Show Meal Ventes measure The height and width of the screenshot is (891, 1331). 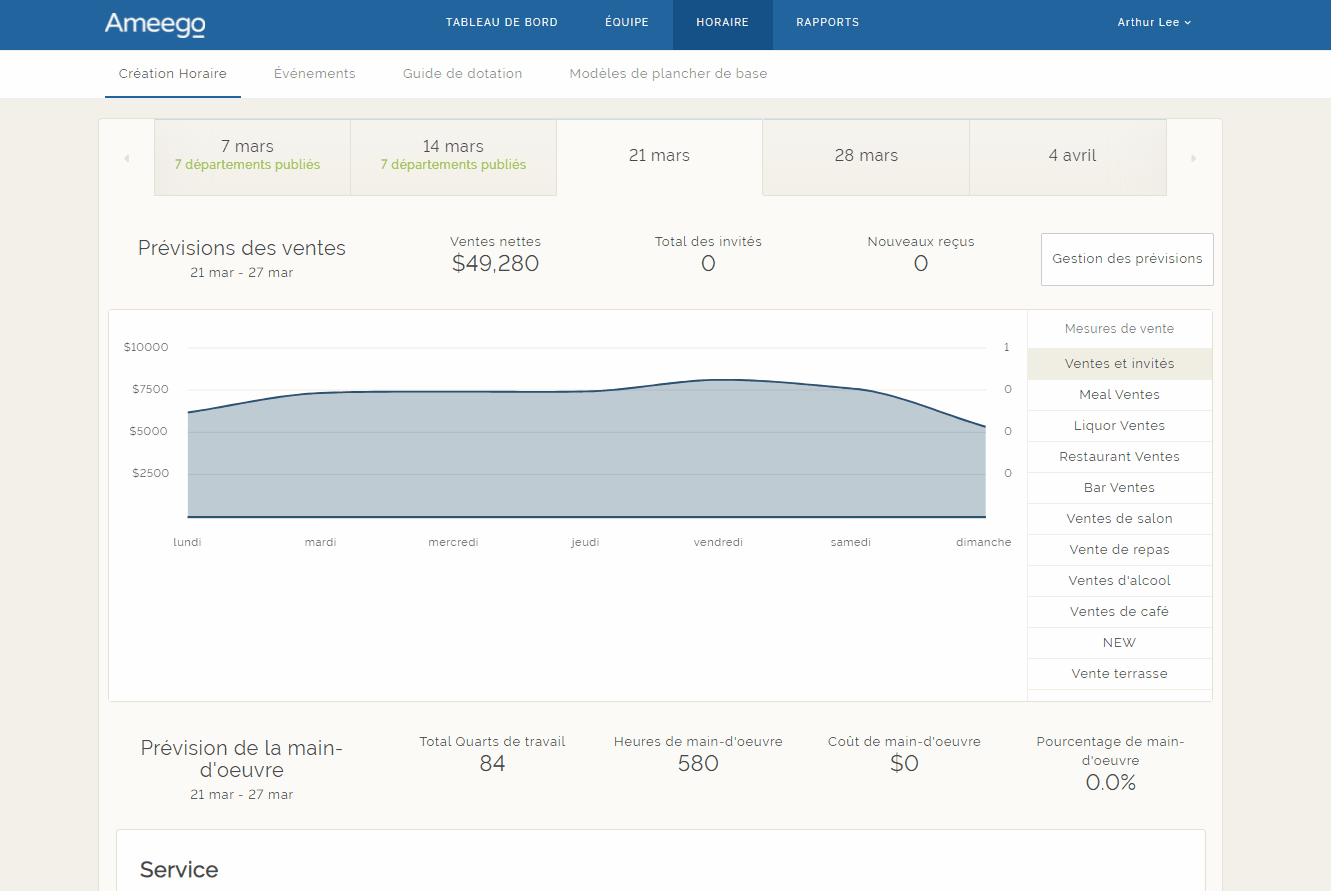1119,395
